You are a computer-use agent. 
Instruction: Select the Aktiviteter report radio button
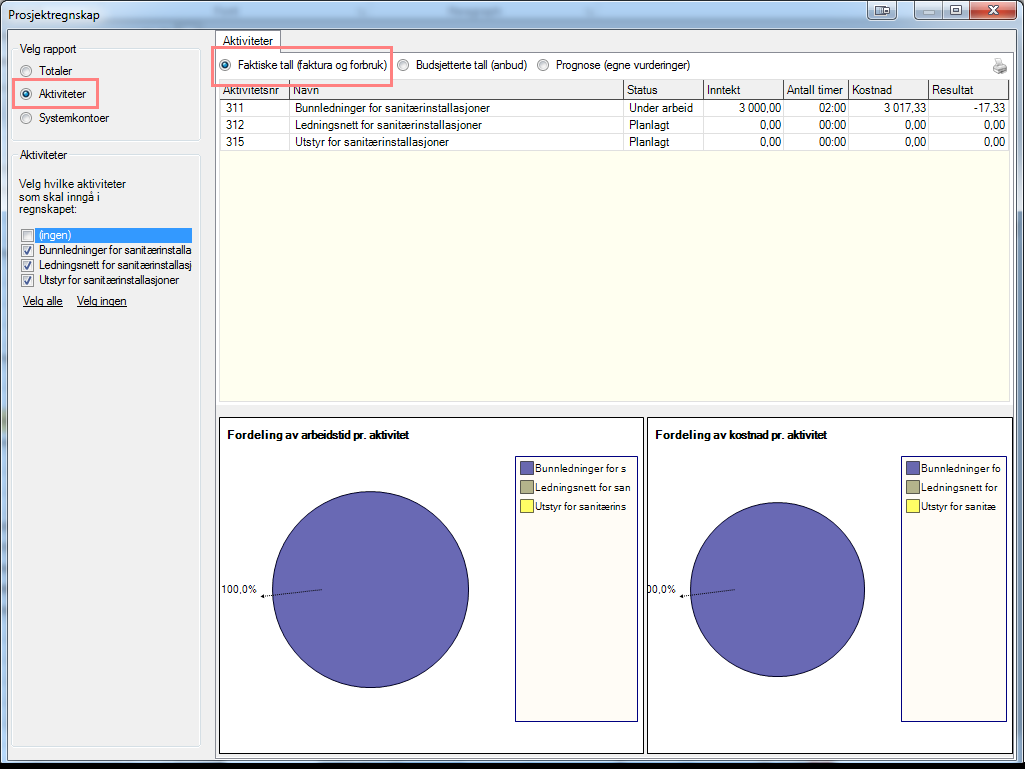tap(26, 94)
